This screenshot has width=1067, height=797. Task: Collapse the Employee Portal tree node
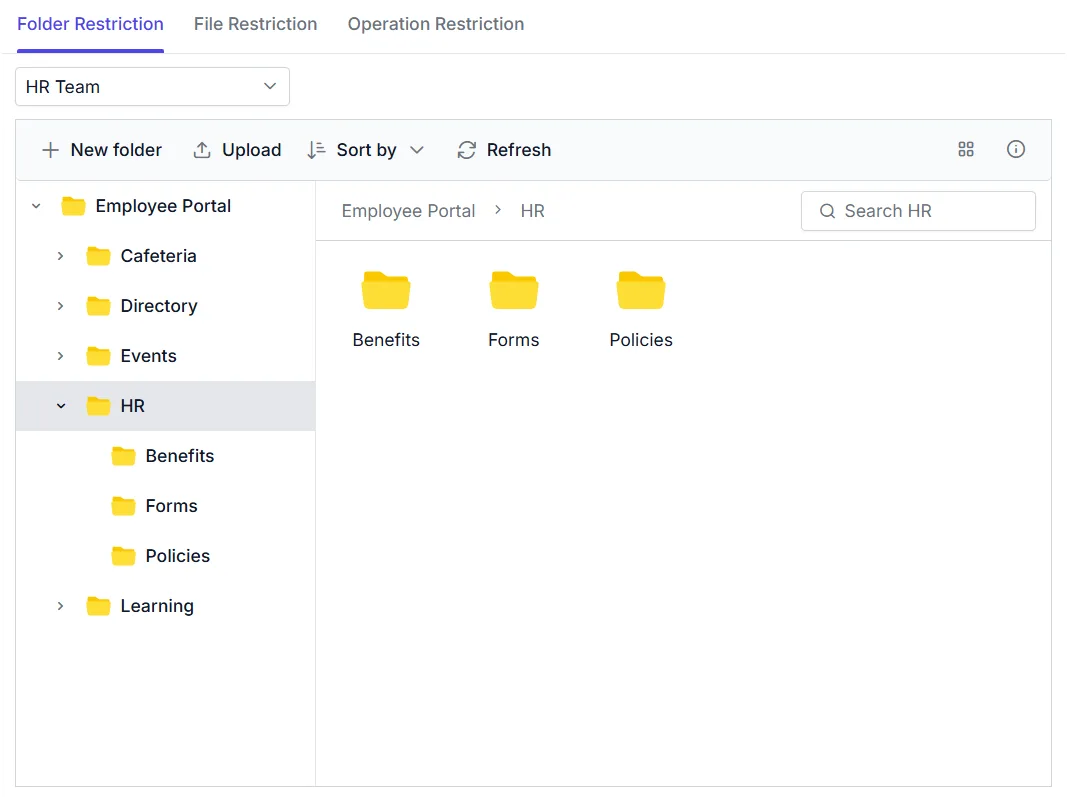point(36,206)
